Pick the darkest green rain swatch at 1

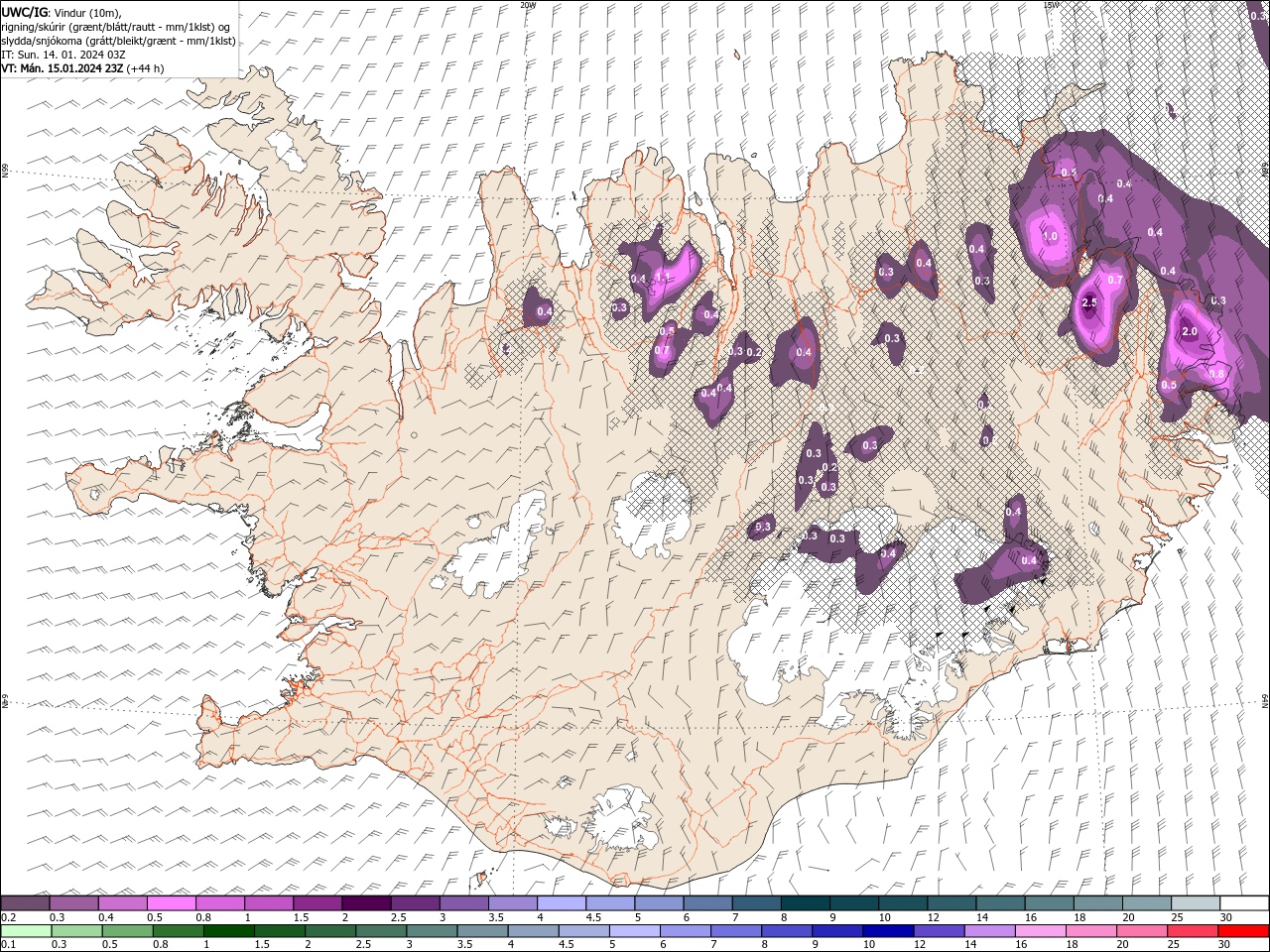228,931
